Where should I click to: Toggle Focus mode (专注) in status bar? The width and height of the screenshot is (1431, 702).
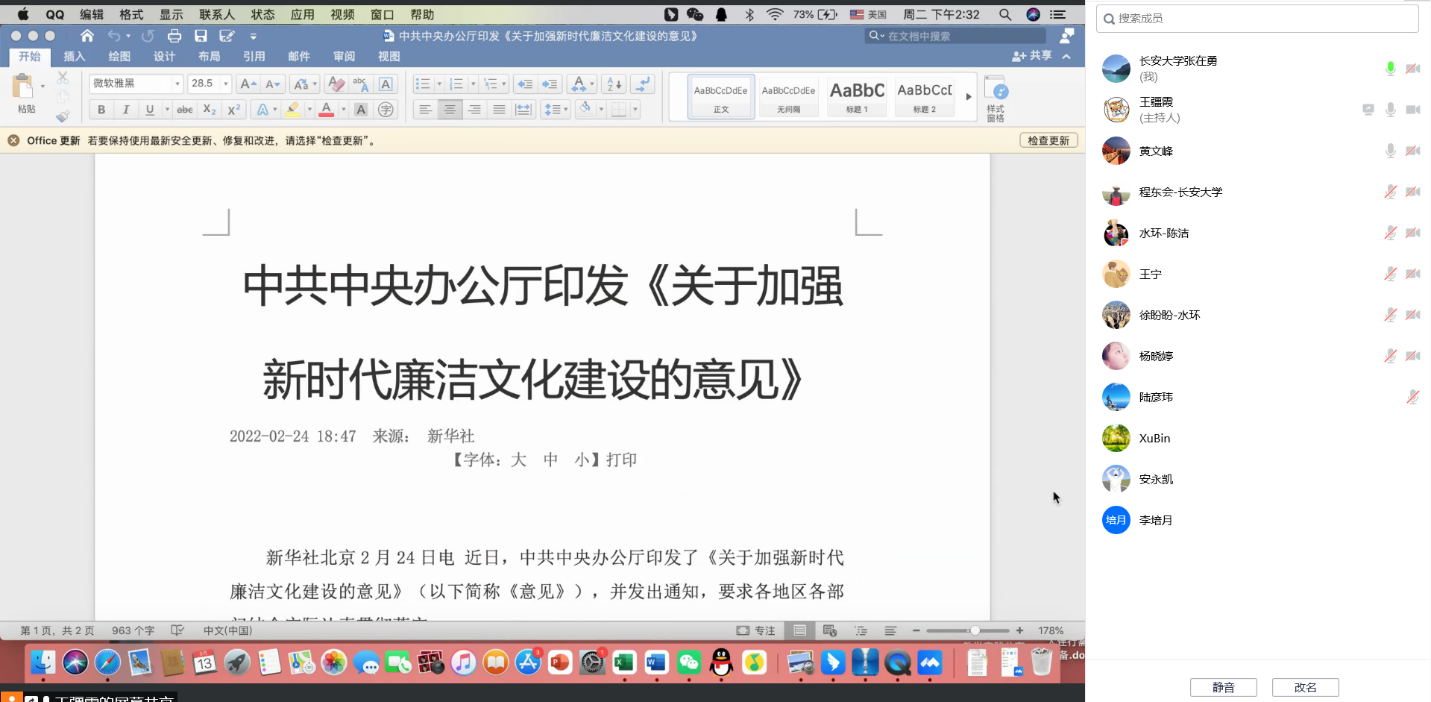756,631
